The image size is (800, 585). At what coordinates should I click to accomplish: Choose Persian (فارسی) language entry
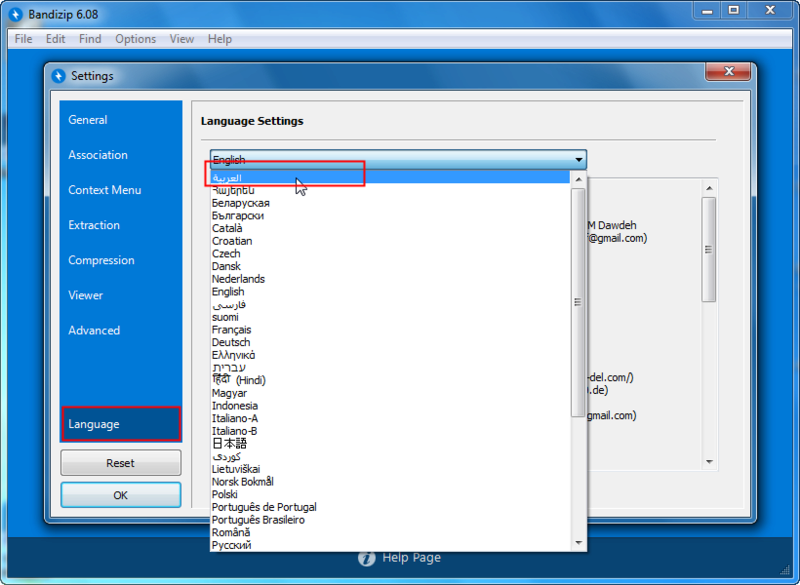point(390,304)
